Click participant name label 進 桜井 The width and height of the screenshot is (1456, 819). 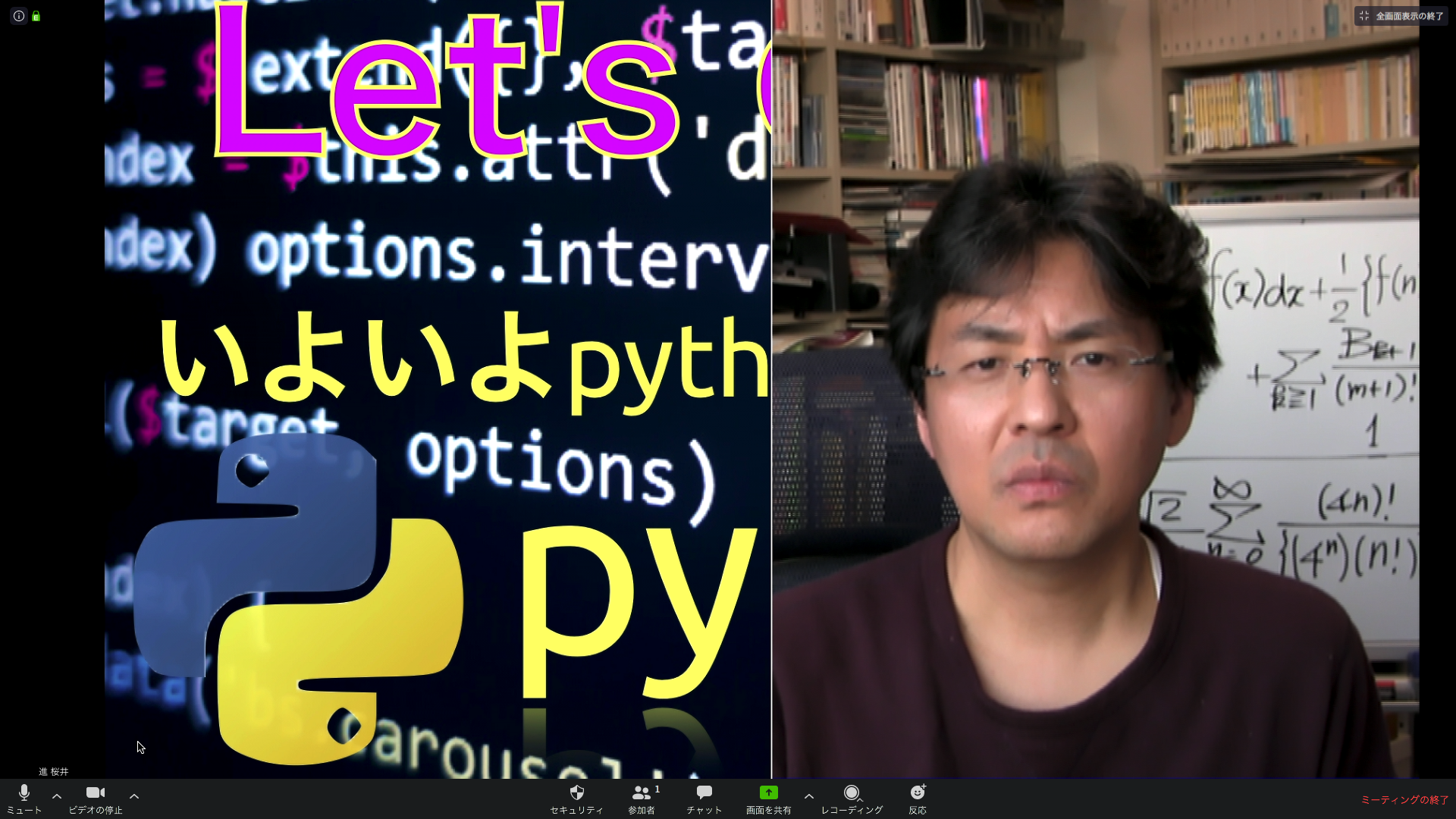(54, 771)
